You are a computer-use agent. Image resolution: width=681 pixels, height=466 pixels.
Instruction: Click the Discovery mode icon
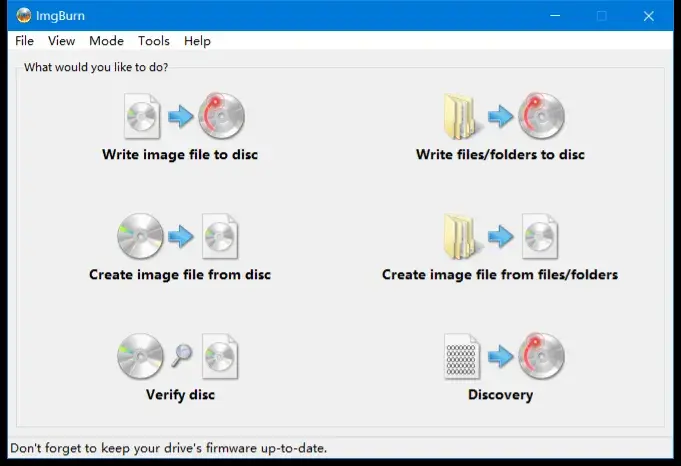504,356
